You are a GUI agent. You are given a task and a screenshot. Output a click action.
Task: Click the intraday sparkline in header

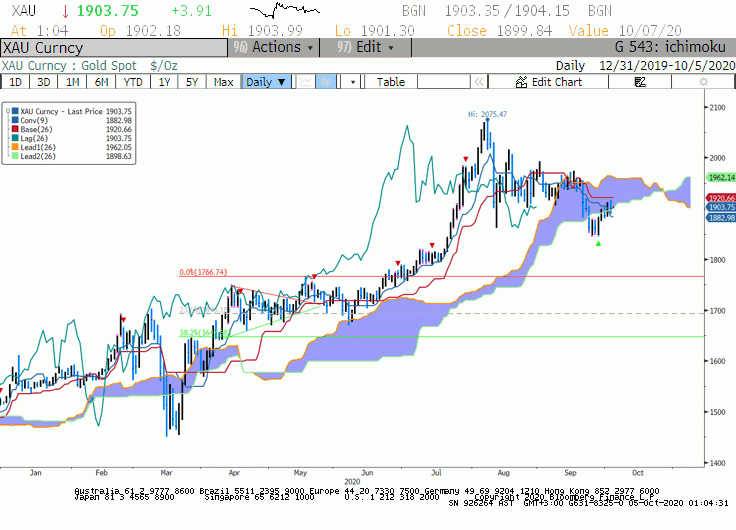tap(284, 9)
